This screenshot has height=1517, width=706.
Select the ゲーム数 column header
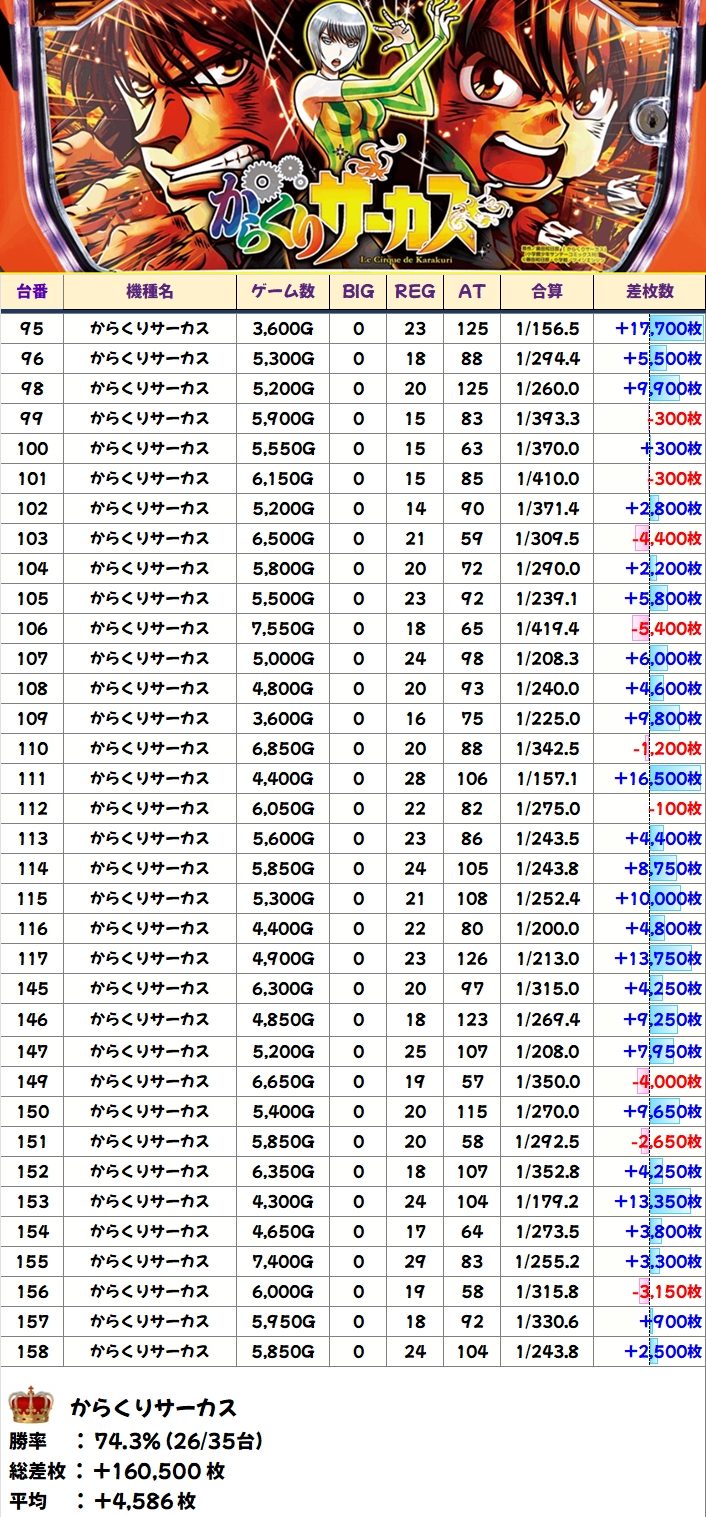283,291
